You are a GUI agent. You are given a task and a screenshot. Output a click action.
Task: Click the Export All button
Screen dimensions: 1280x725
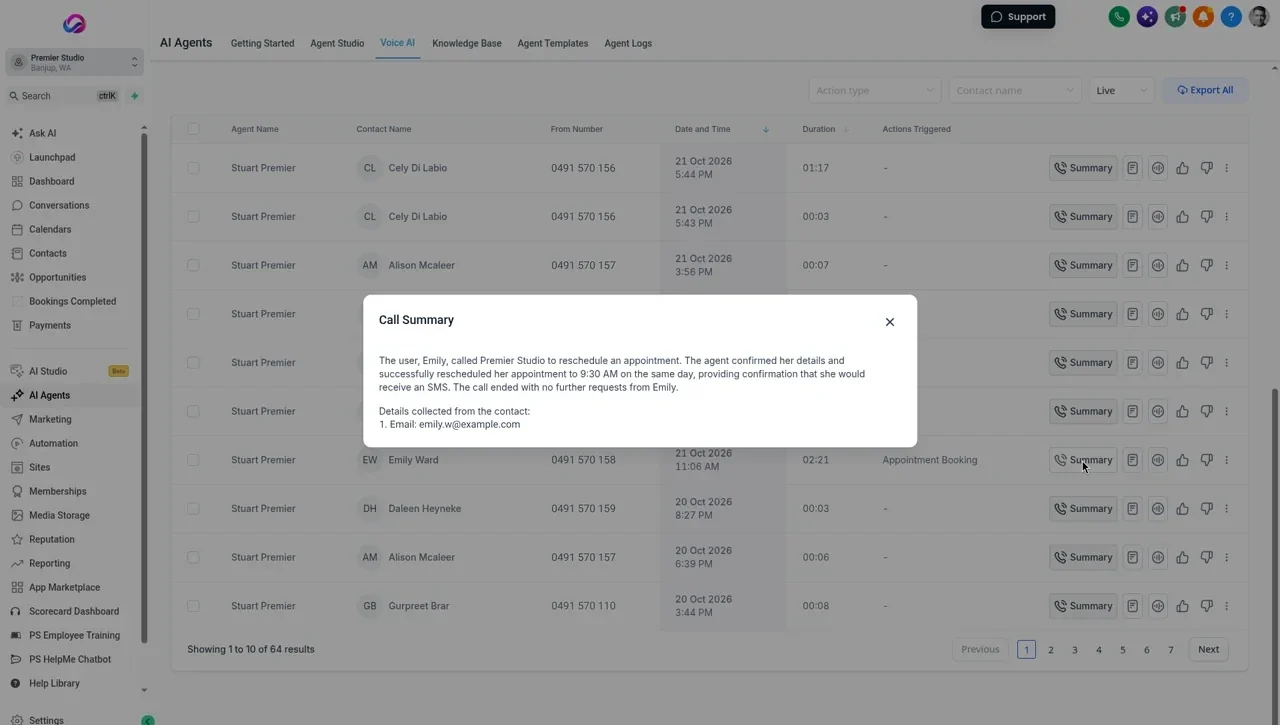coord(1205,90)
